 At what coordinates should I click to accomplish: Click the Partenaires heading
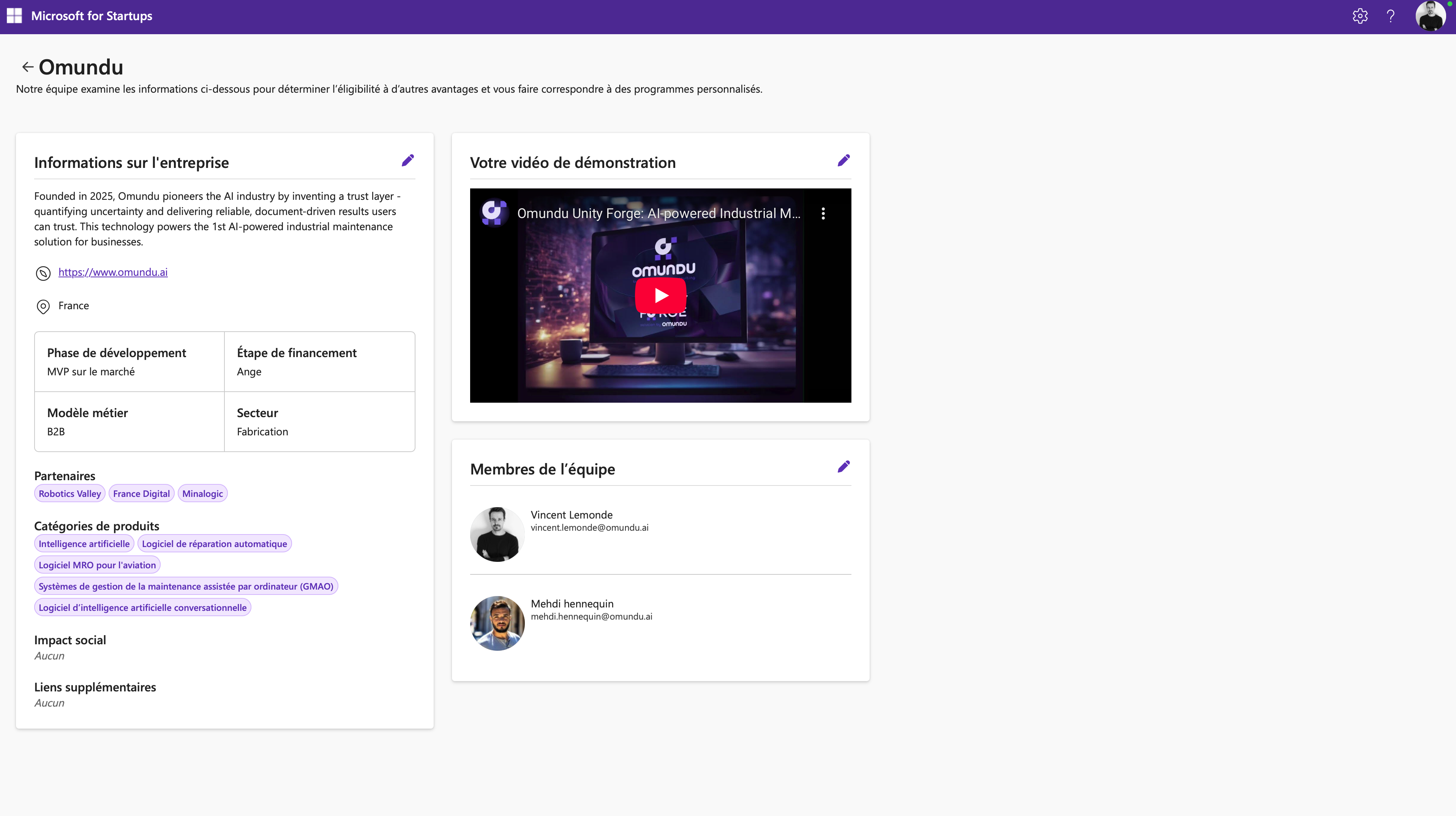tap(65, 476)
